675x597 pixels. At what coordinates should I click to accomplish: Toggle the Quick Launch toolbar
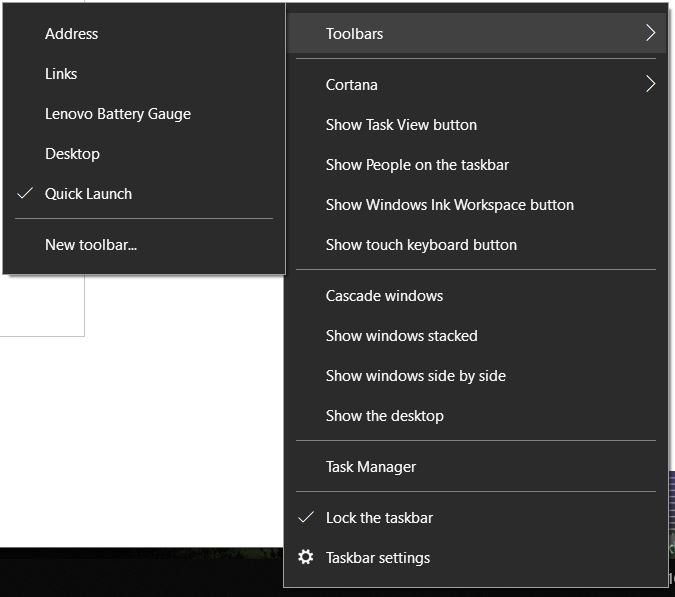(x=144, y=194)
